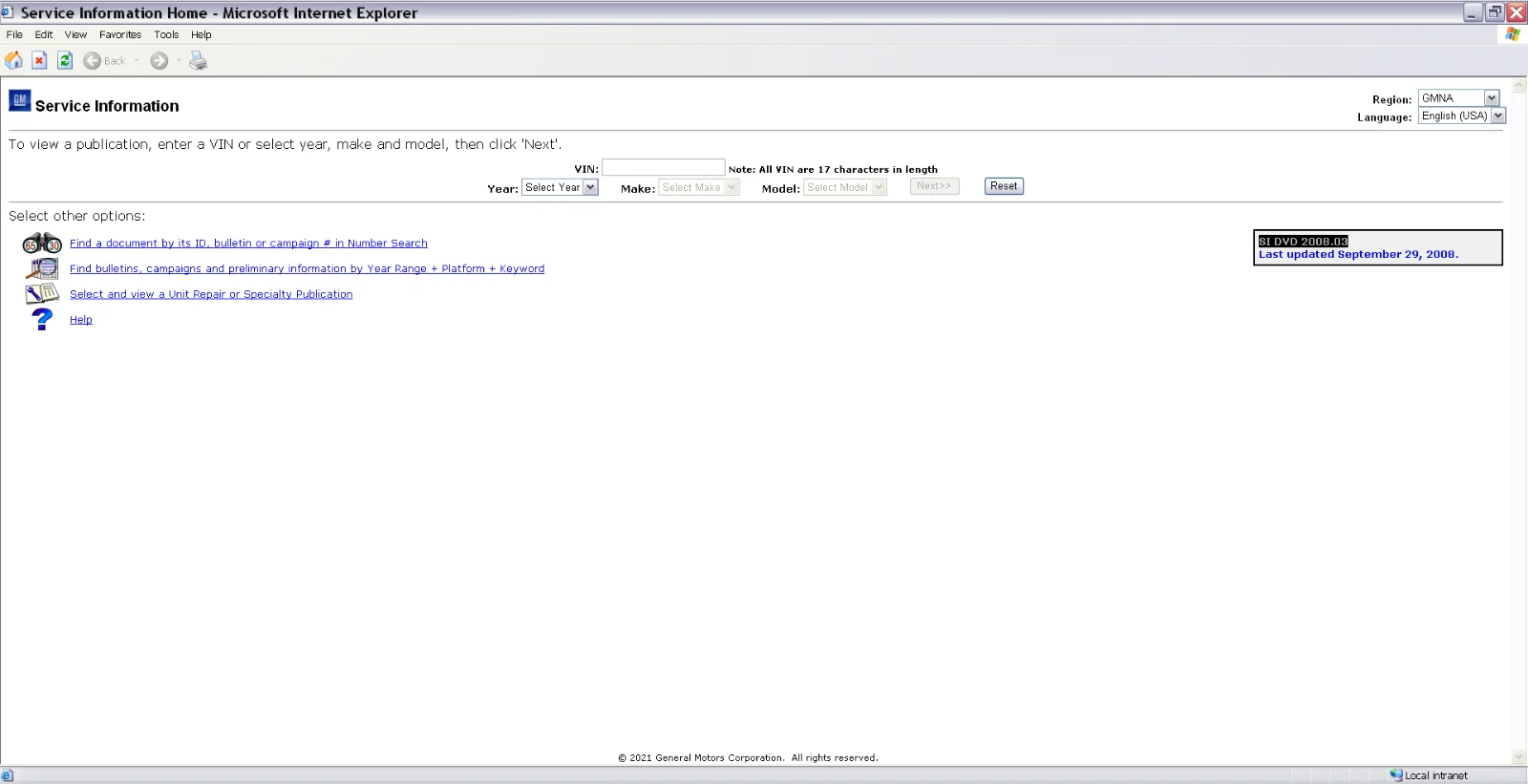Open the File menu
The width and height of the screenshot is (1528, 784).
tap(14, 34)
